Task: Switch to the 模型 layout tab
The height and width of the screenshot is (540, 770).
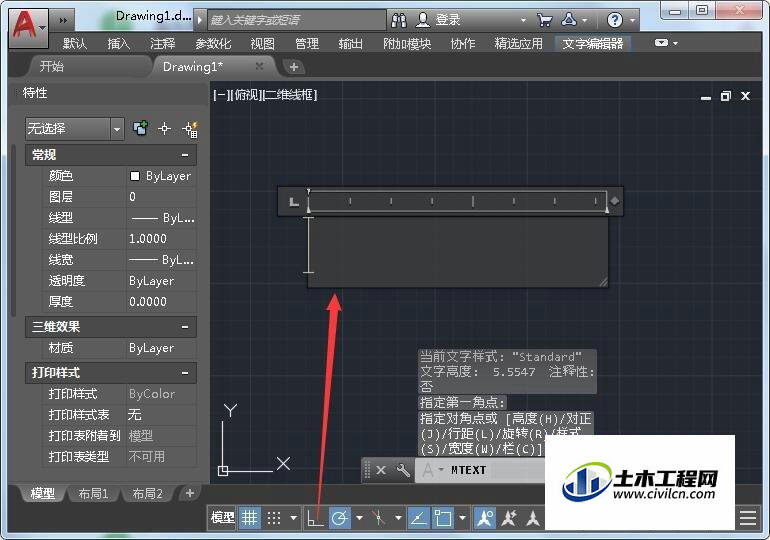Action: click(43, 493)
